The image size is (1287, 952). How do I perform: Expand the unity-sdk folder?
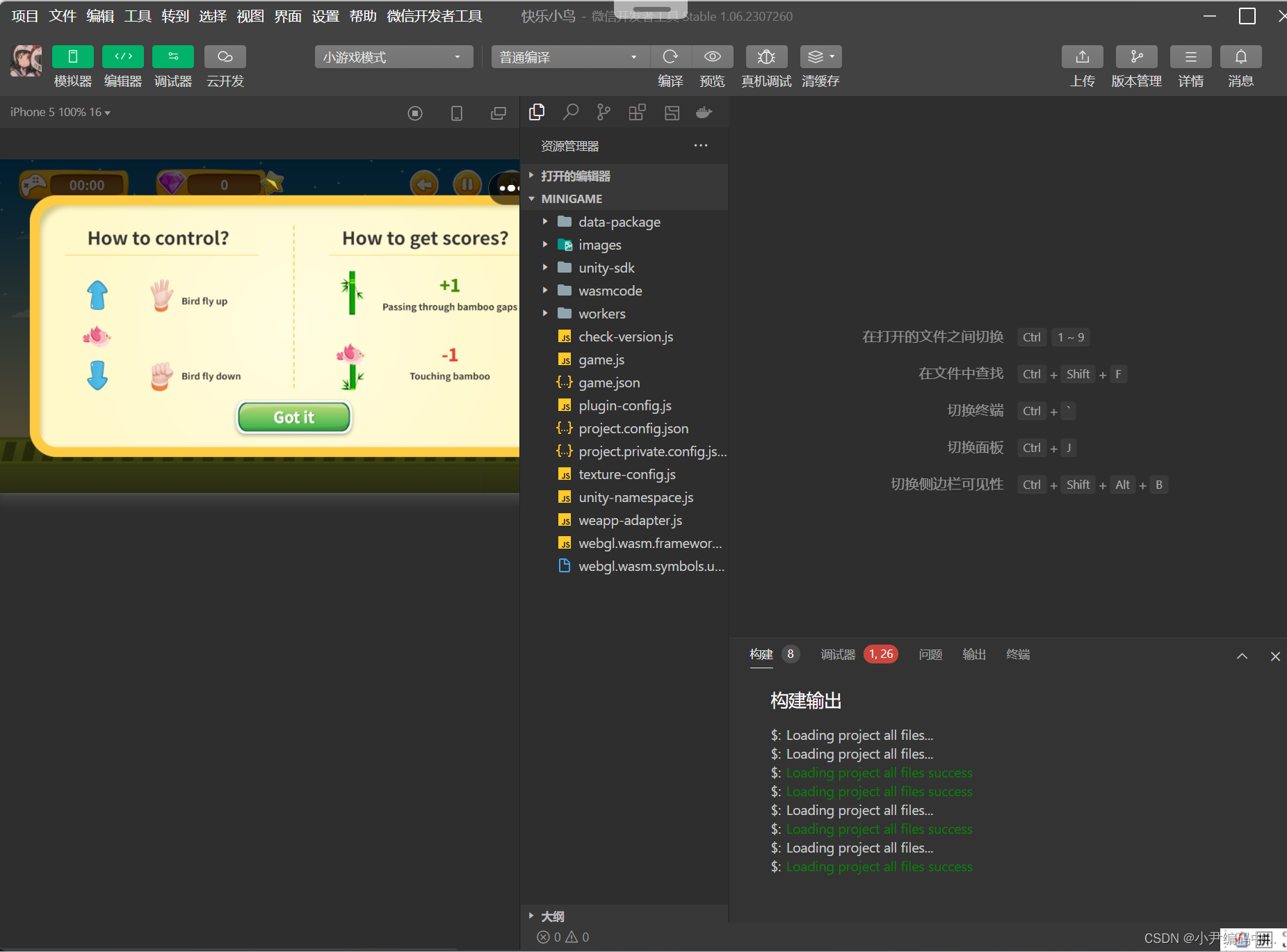[x=624, y=268]
